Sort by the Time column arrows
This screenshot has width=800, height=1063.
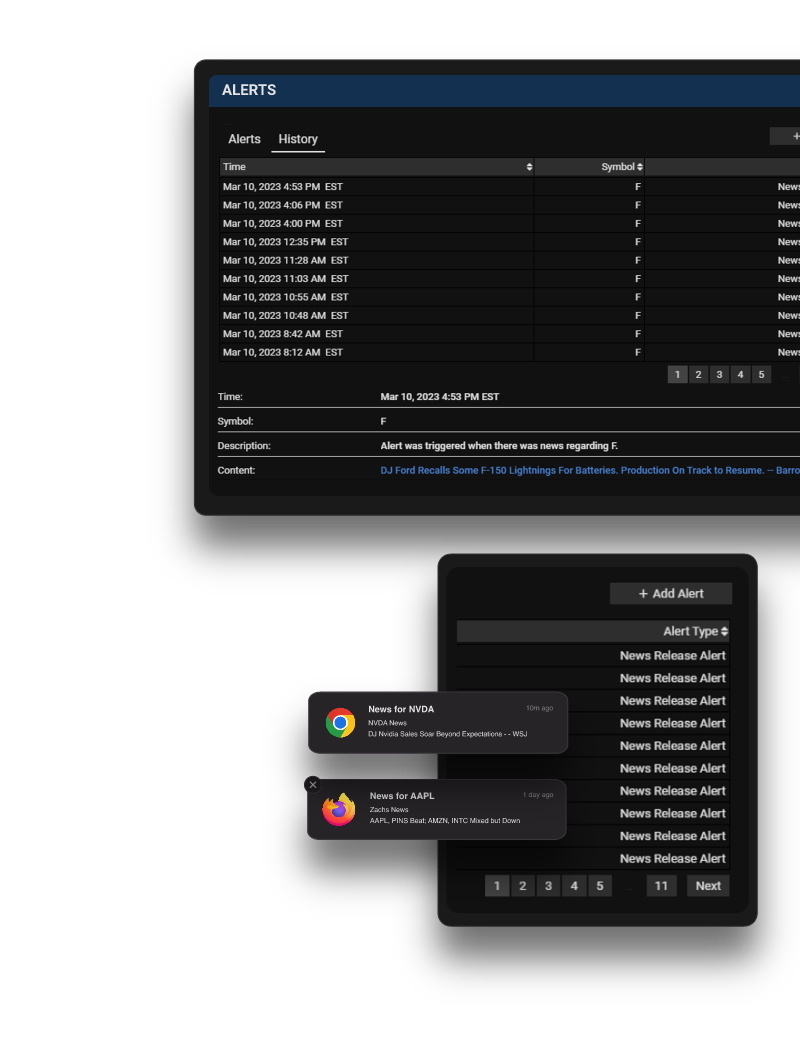click(x=529, y=167)
